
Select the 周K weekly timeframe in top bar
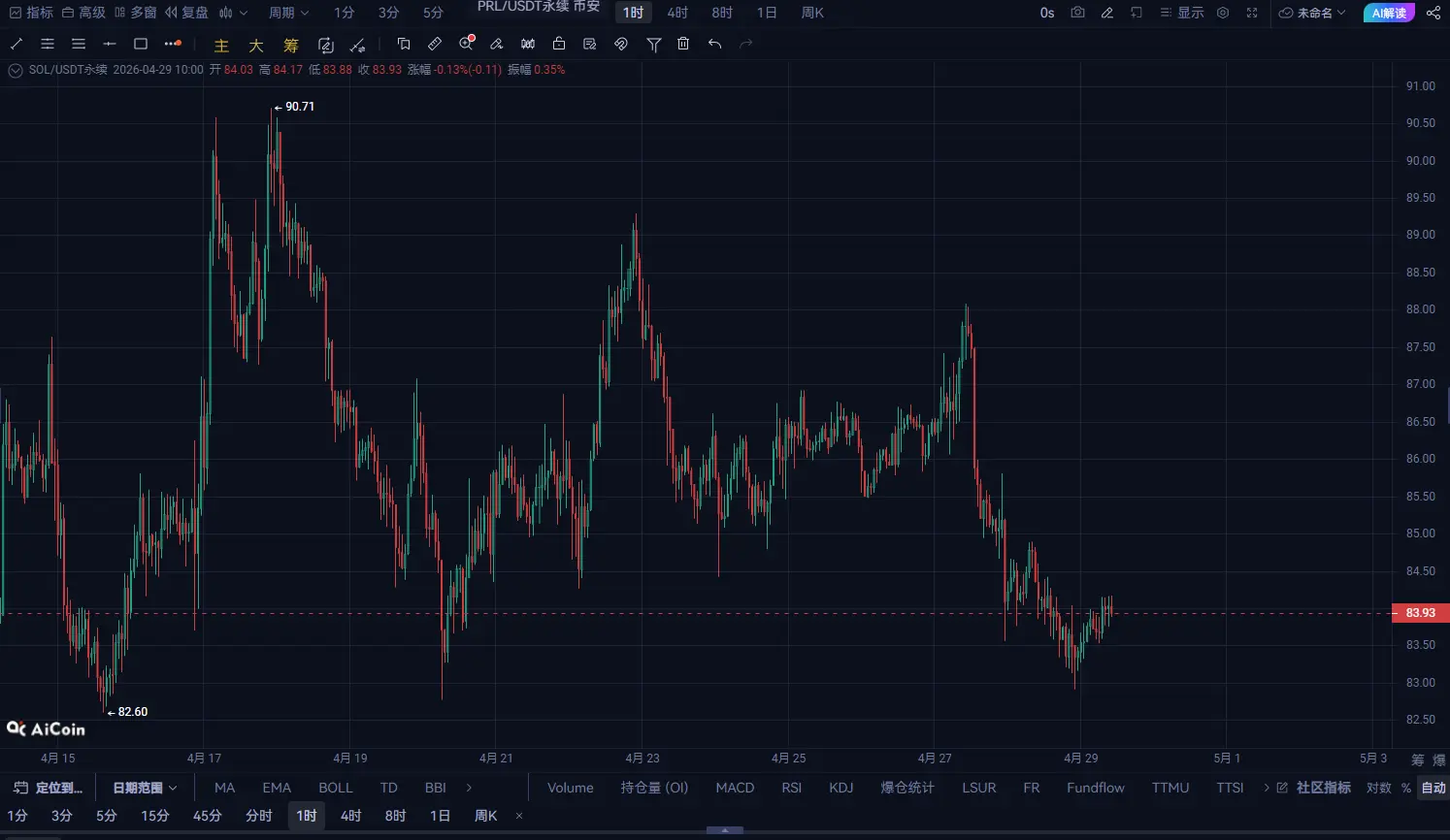pyautogui.click(x=812, y=13)
